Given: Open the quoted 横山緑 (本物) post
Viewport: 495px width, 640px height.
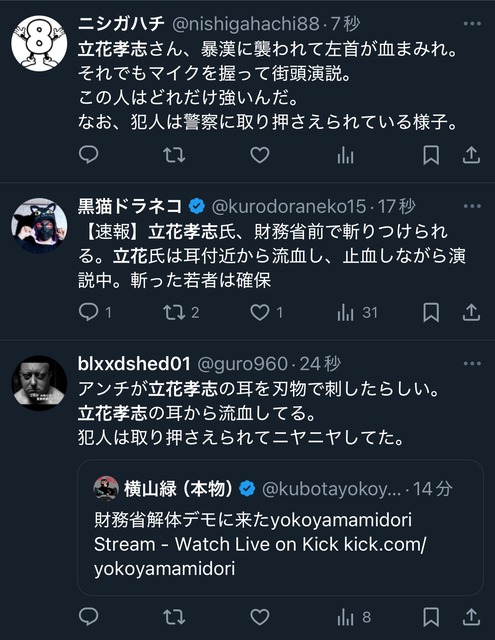Looking at the screenshot, I should (280, 527).
